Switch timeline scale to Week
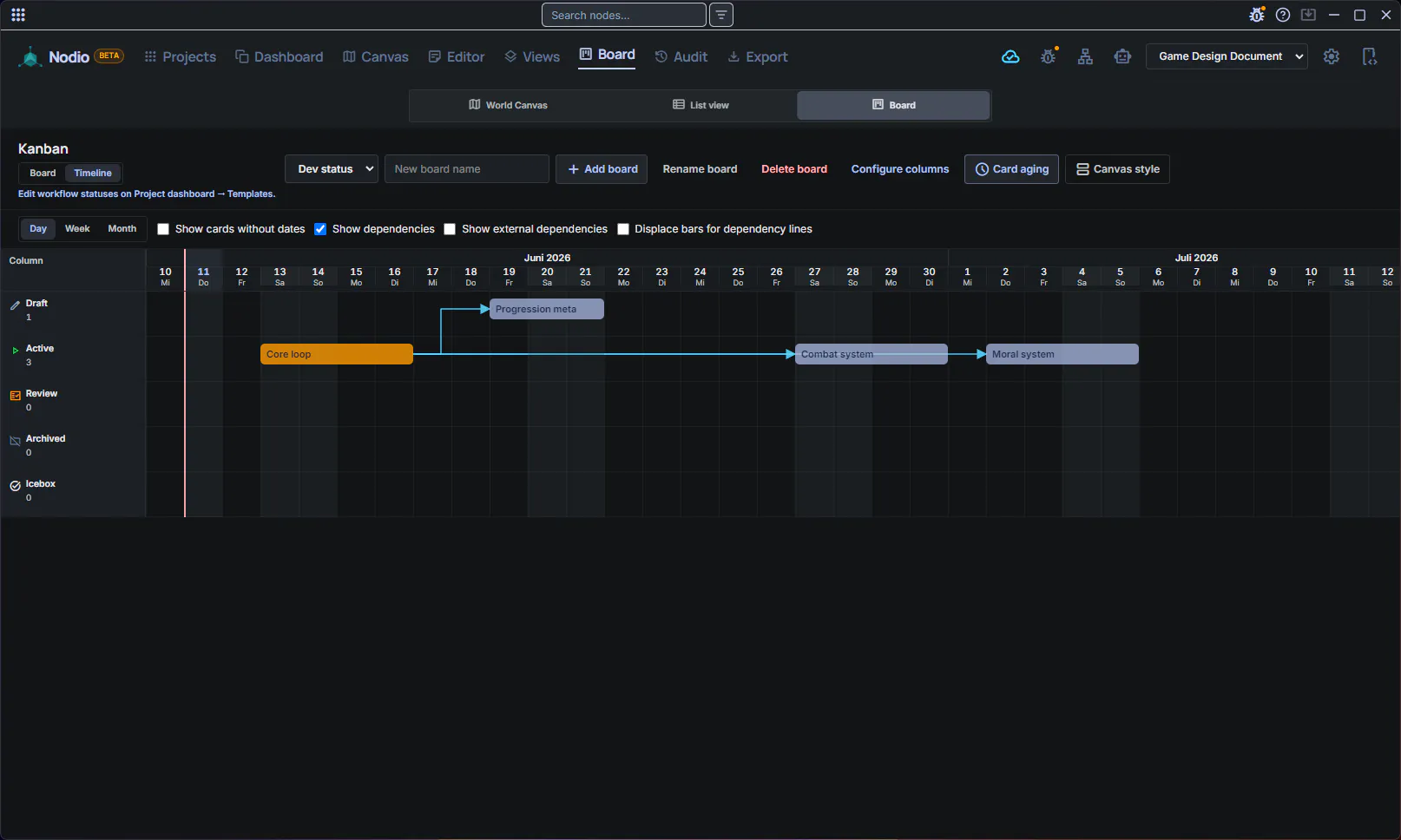This screenshot has height=840, width=1401. point(77,228)
